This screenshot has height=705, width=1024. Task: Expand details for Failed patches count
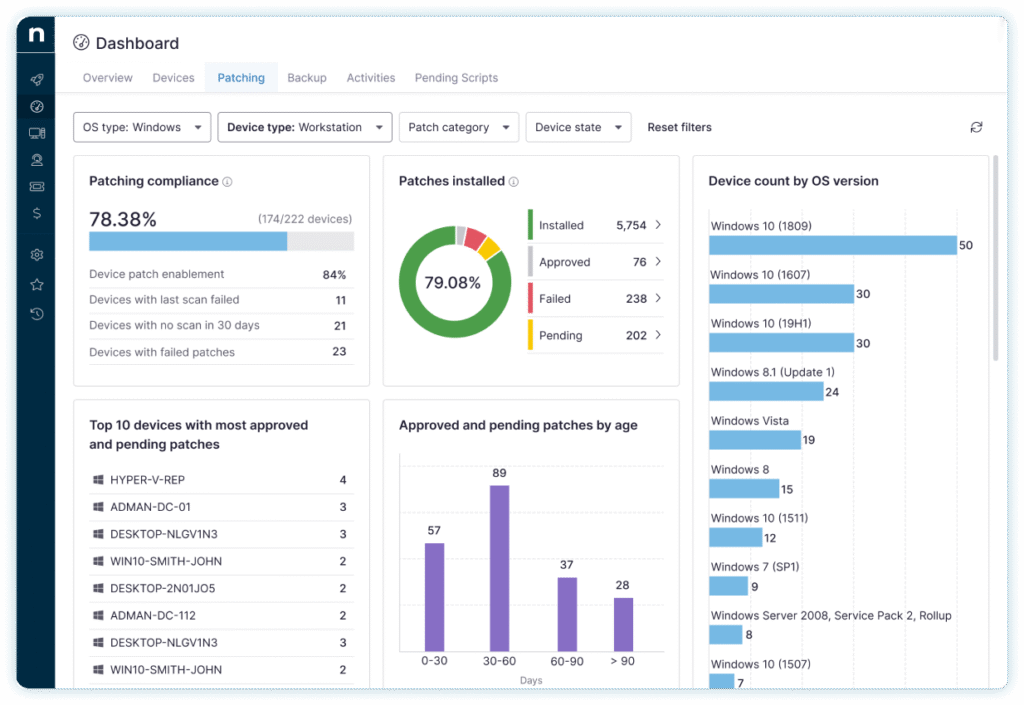pyautogui.click(x=659, y=298)
